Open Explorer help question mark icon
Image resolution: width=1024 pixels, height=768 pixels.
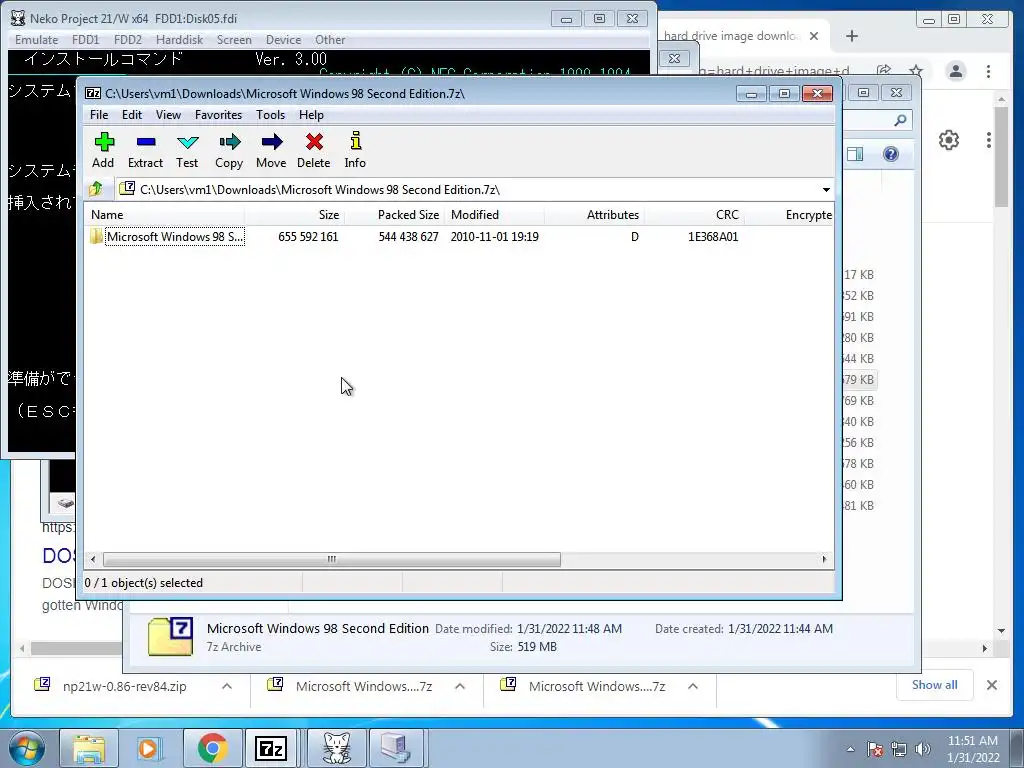[891, 154]
